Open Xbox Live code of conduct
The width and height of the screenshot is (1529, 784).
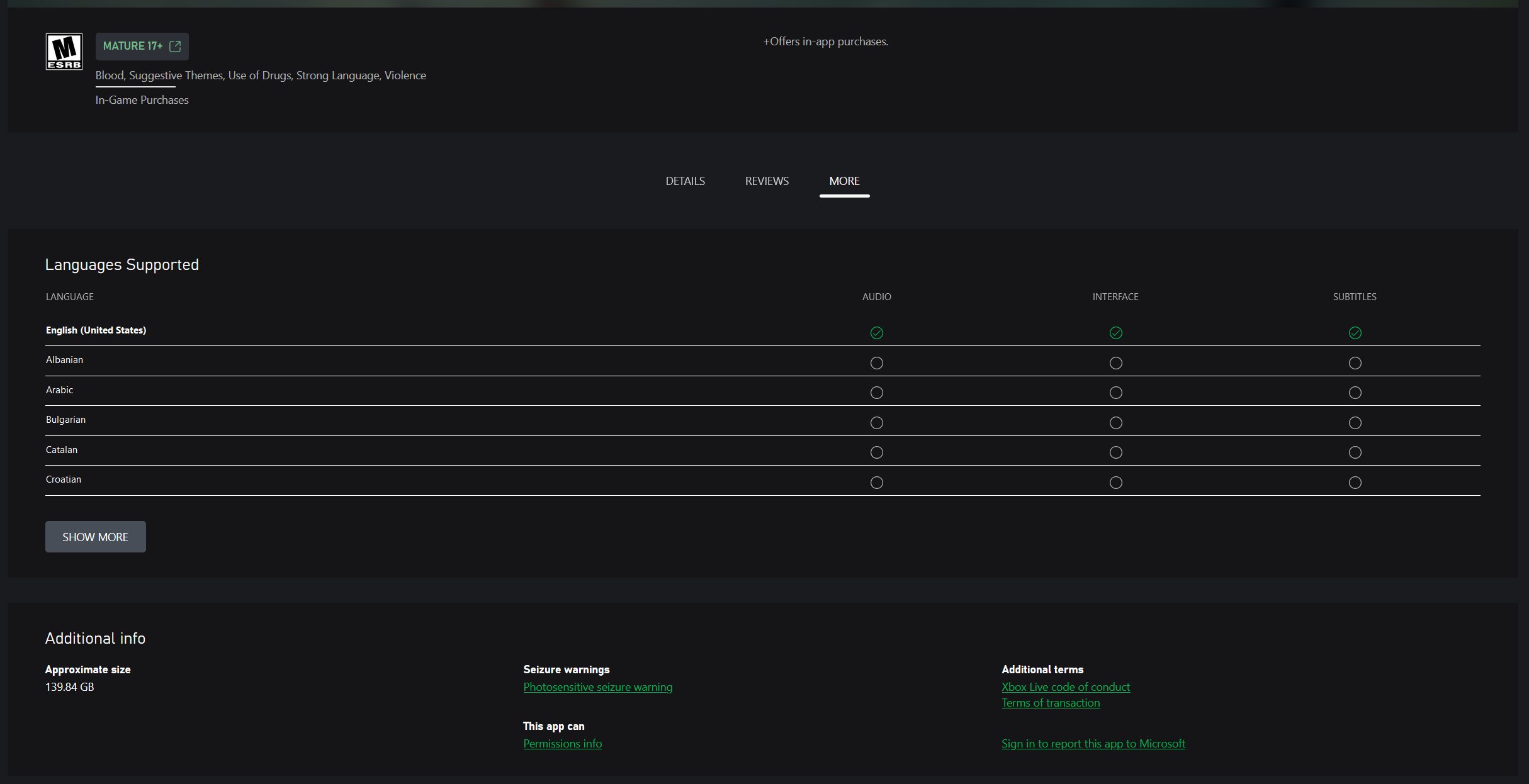1065,687
